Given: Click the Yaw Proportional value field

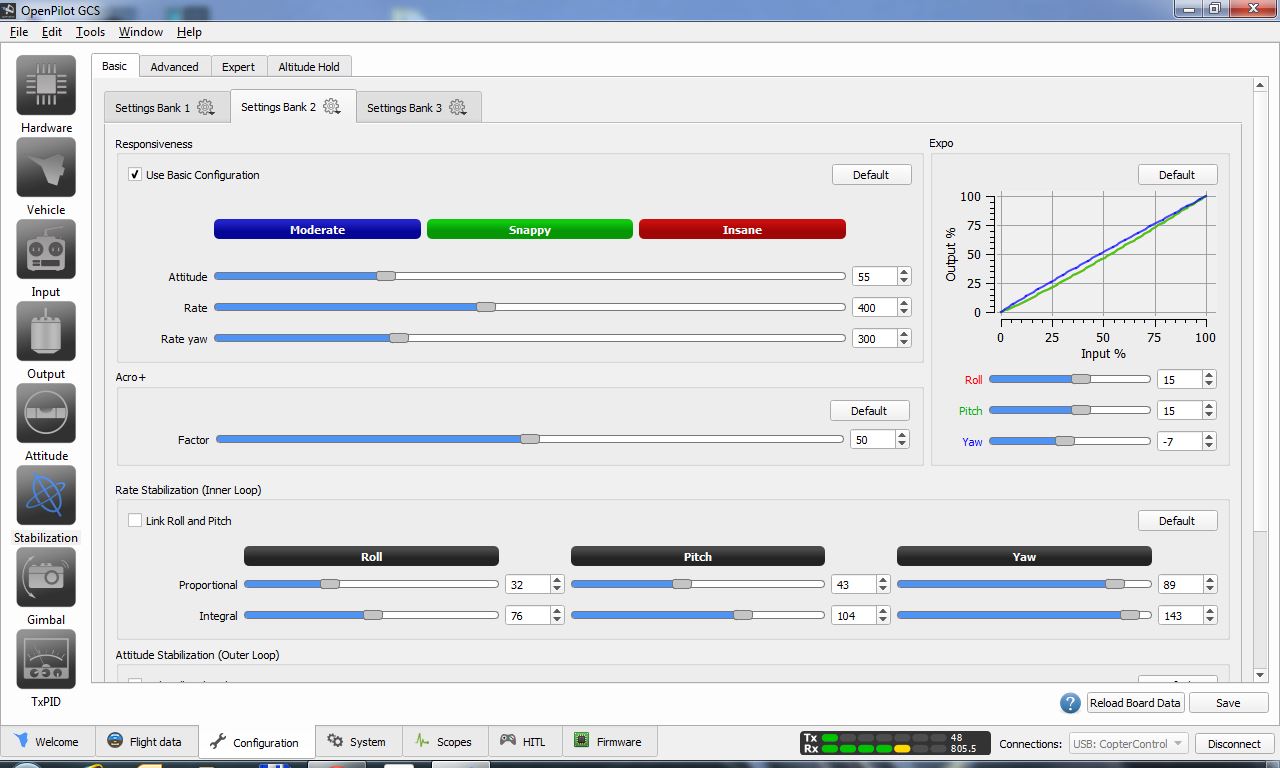Looking at the screenshot, I should (x=1181, y=585).
